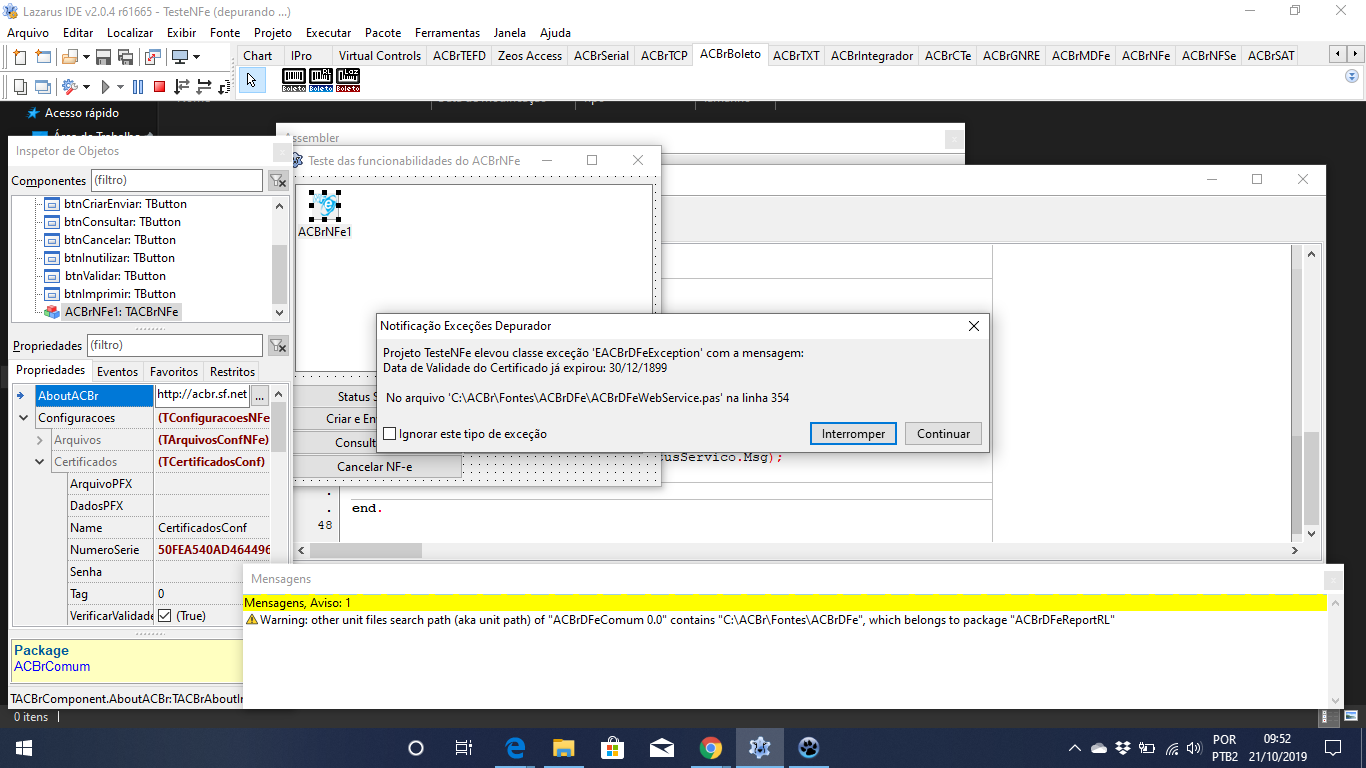Screen dimensions: 1366x768
Task: Click the desktop monitor toolbar icon
Action: pos(180,57)
